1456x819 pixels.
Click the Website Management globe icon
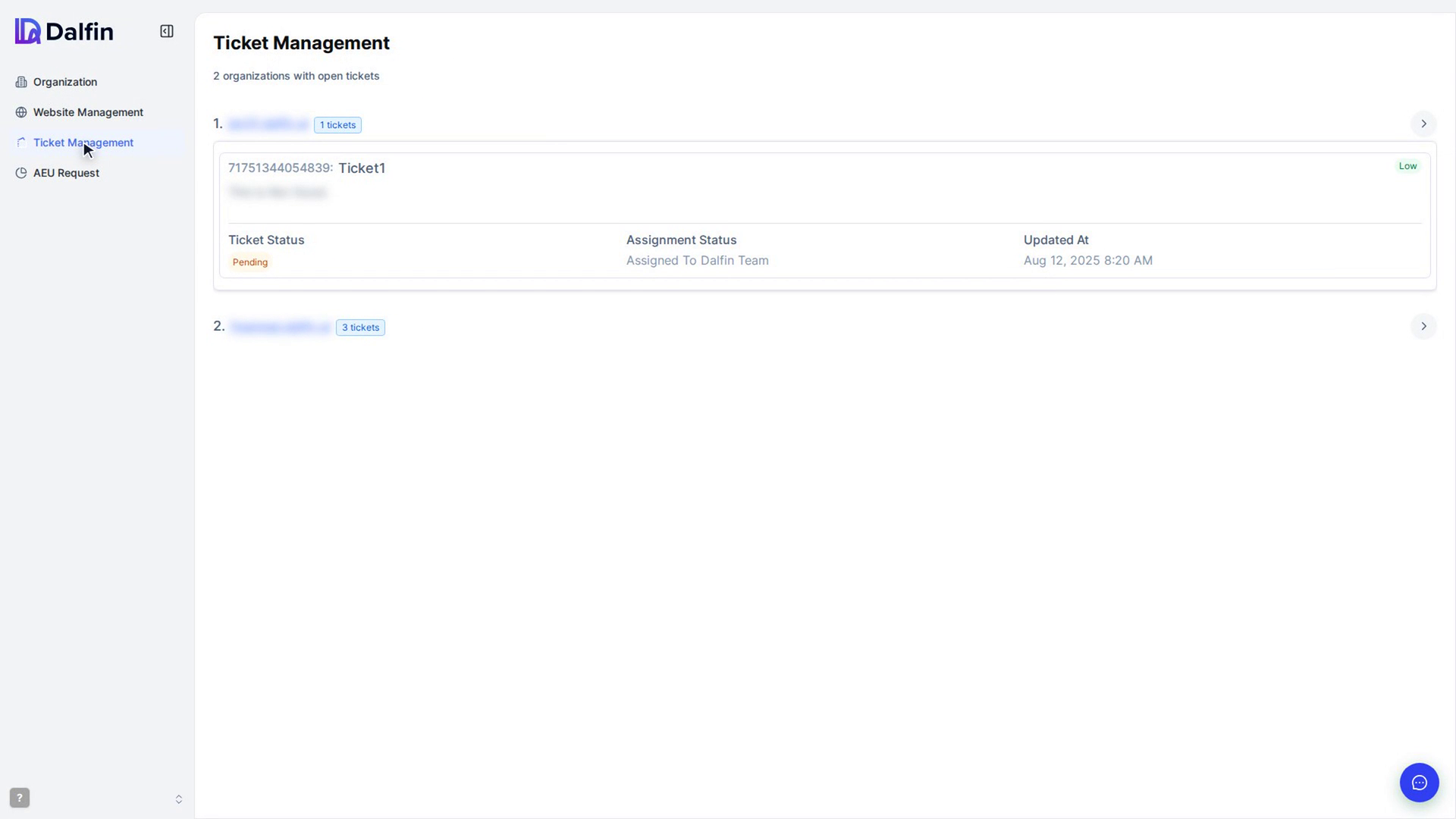pos(21,112)
